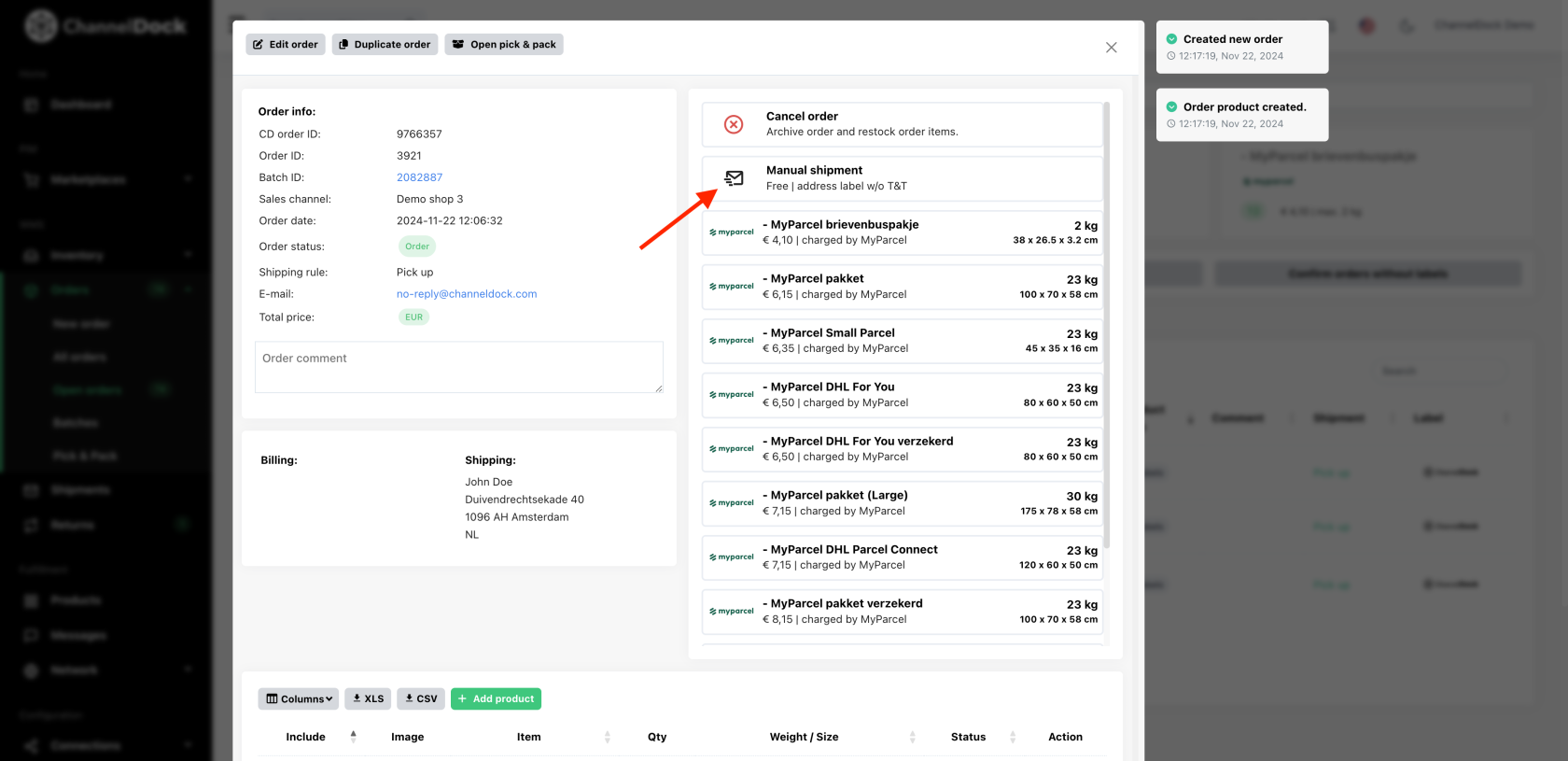The width and height of the screenshot is (1568, 761).
Task: Export the products as CSV
Action: coord(421,698)
